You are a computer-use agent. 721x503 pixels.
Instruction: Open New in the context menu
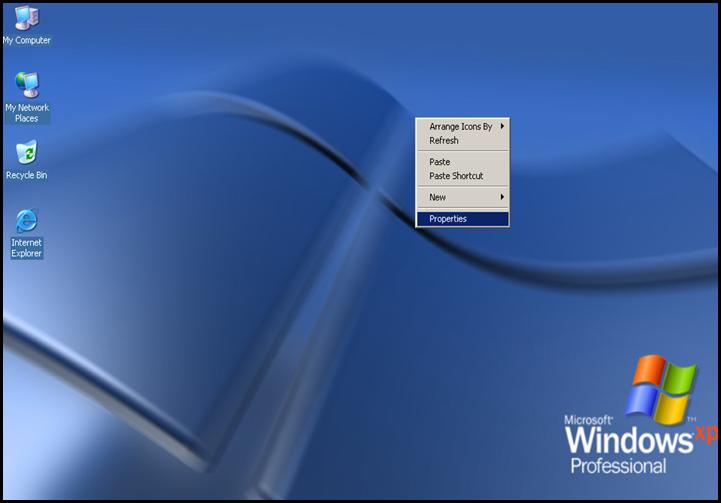(x=438, y=198)
